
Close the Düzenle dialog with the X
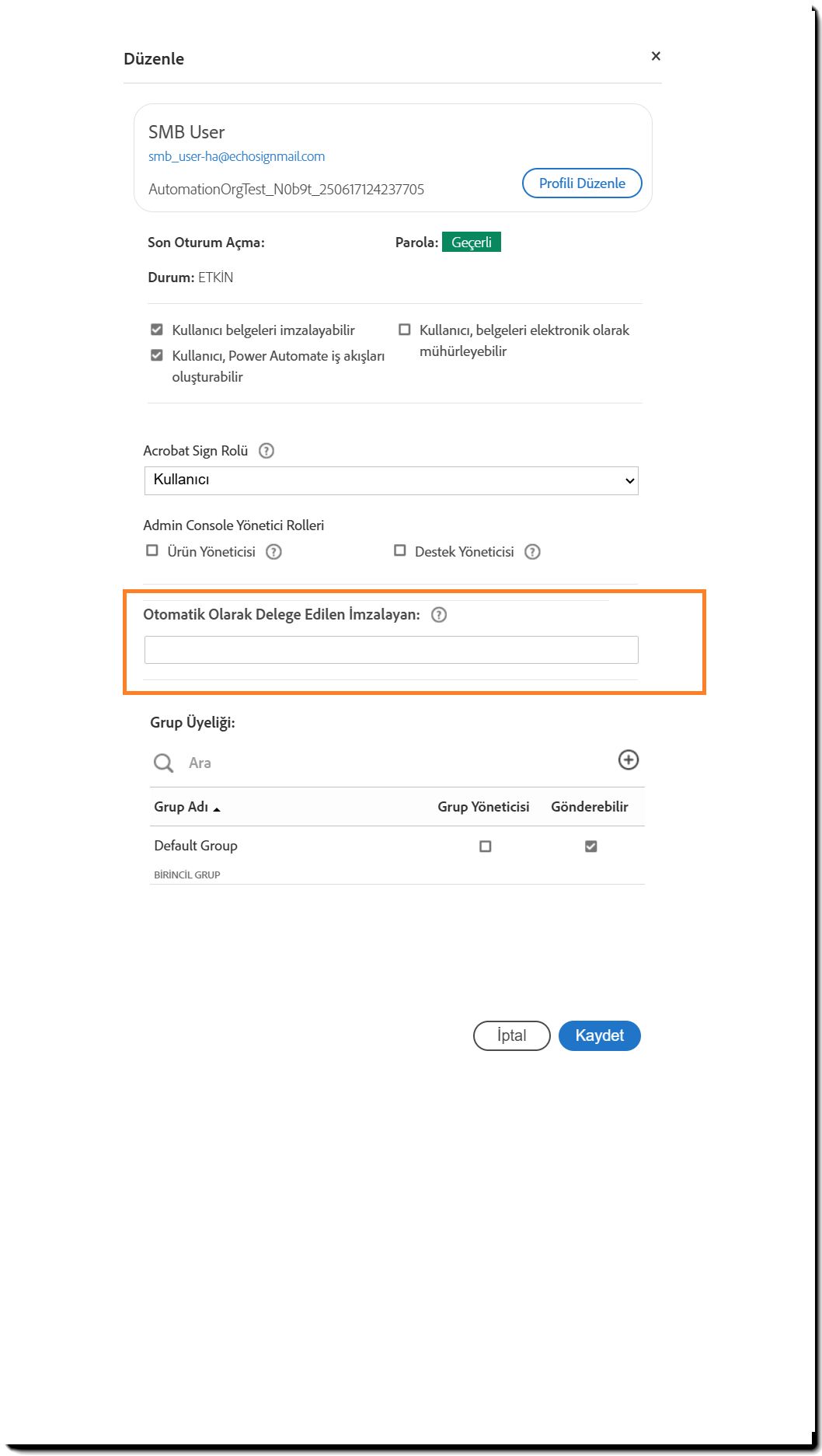pyautogui.click(x=656, y=56)
